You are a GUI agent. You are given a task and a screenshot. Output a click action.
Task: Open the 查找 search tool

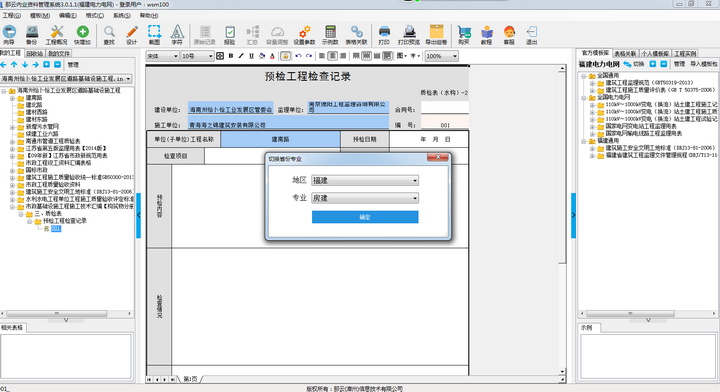pos(109,35)
